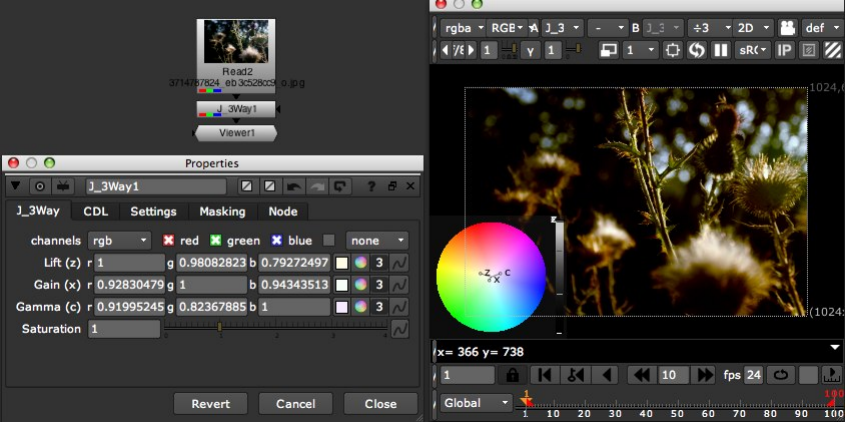This screenshot has width=845, height=422.
Task: Toggle the green channel checkbox
Action: [x=216, y=240]
